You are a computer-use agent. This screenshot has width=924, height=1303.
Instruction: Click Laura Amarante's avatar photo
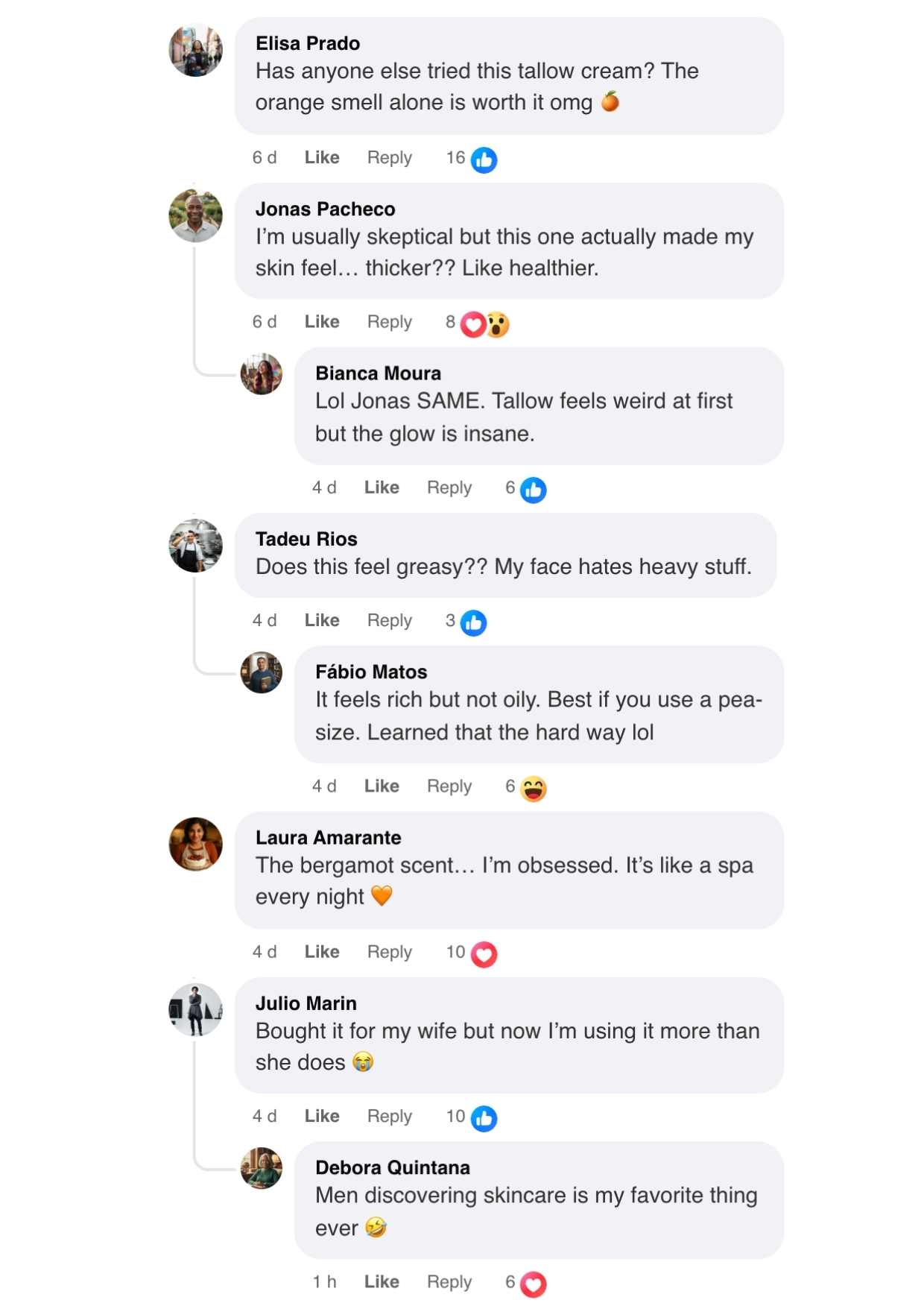(x=196, y=844)
